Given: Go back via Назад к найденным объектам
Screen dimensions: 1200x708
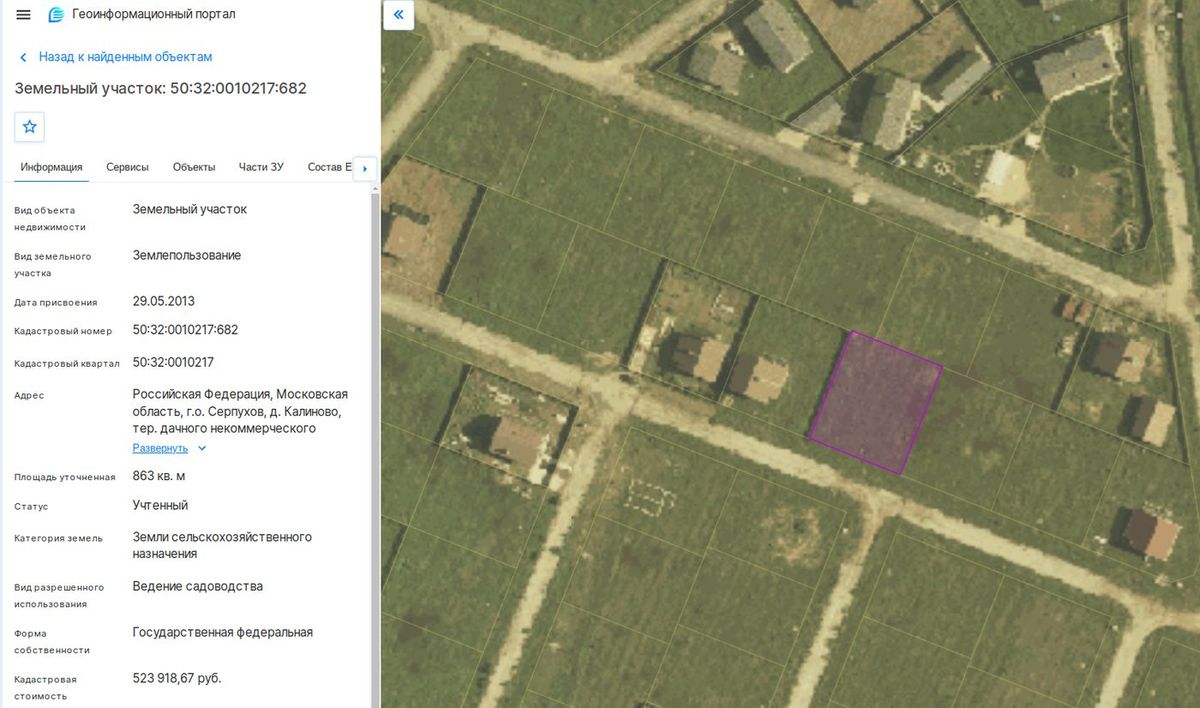Looking at the screenshot, I should pos(125,57).
